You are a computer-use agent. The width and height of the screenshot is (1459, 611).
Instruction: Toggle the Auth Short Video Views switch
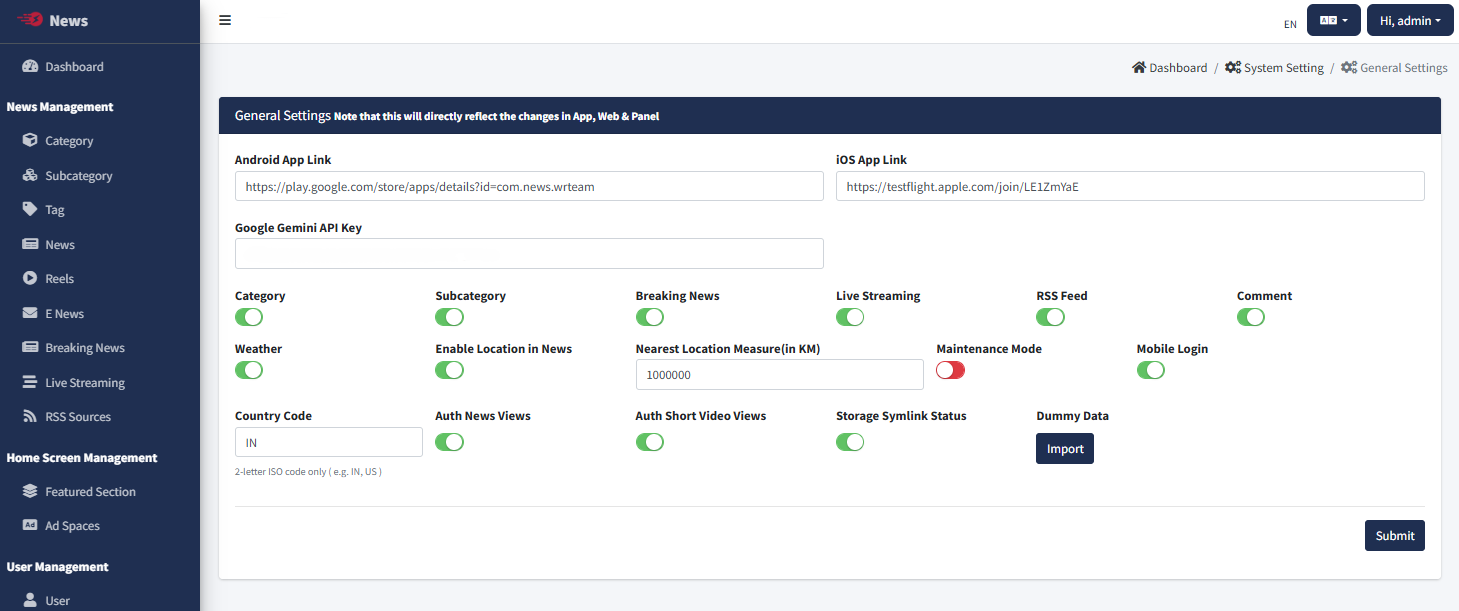click(x=650, y=442)
